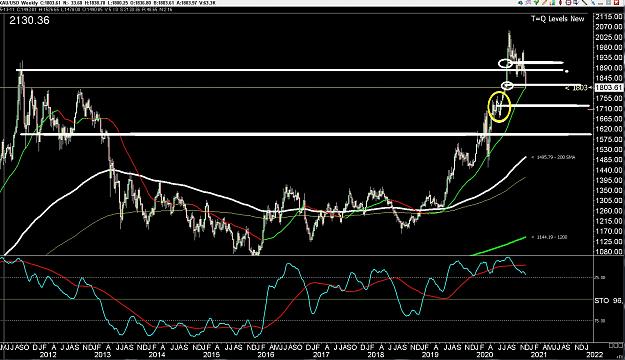The image size is (625, 360).
Task: Click the 'STO 95' stochastic indicator label
Action: coord(608,301)
